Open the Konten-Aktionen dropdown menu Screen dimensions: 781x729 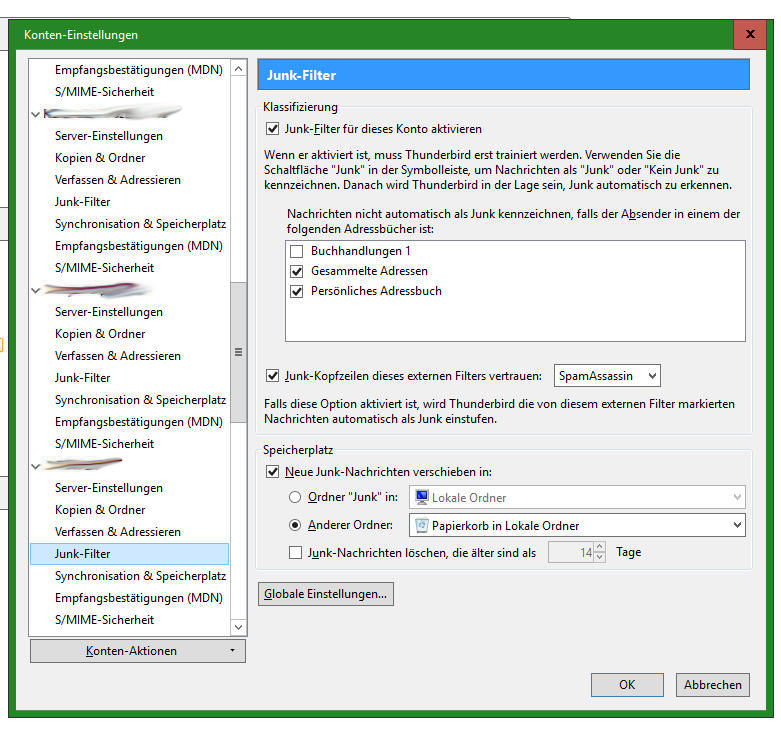click(x=137, y=651)
